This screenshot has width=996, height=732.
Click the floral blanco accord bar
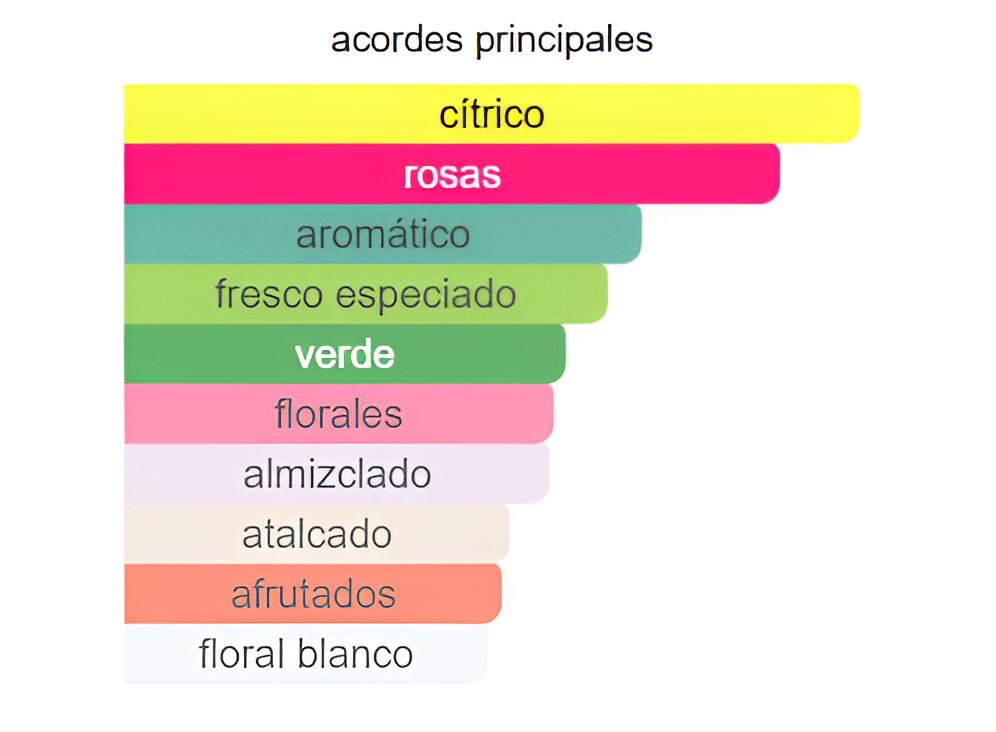[x=306, y=653]
